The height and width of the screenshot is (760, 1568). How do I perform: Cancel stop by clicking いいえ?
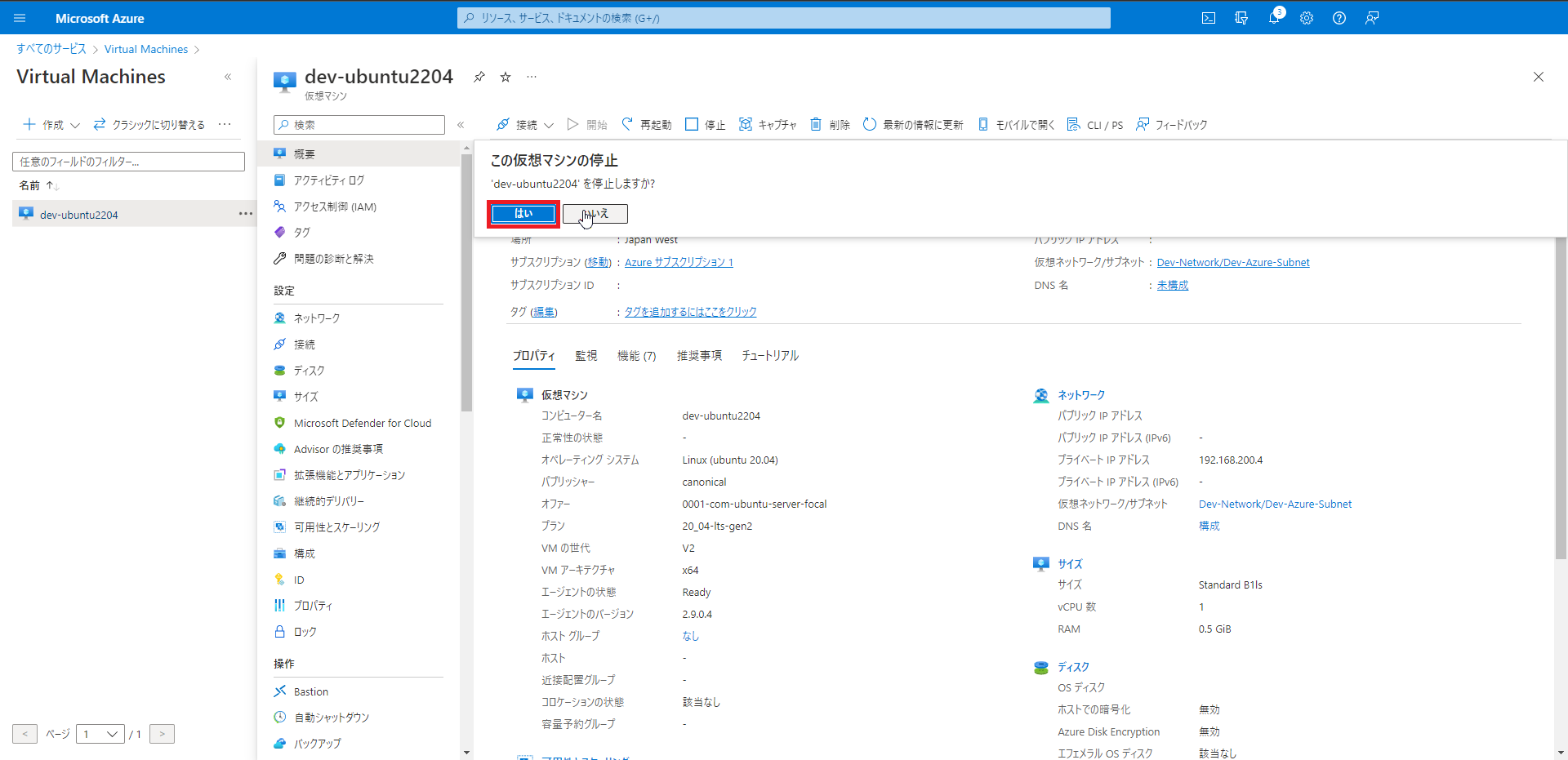[595, 214]
